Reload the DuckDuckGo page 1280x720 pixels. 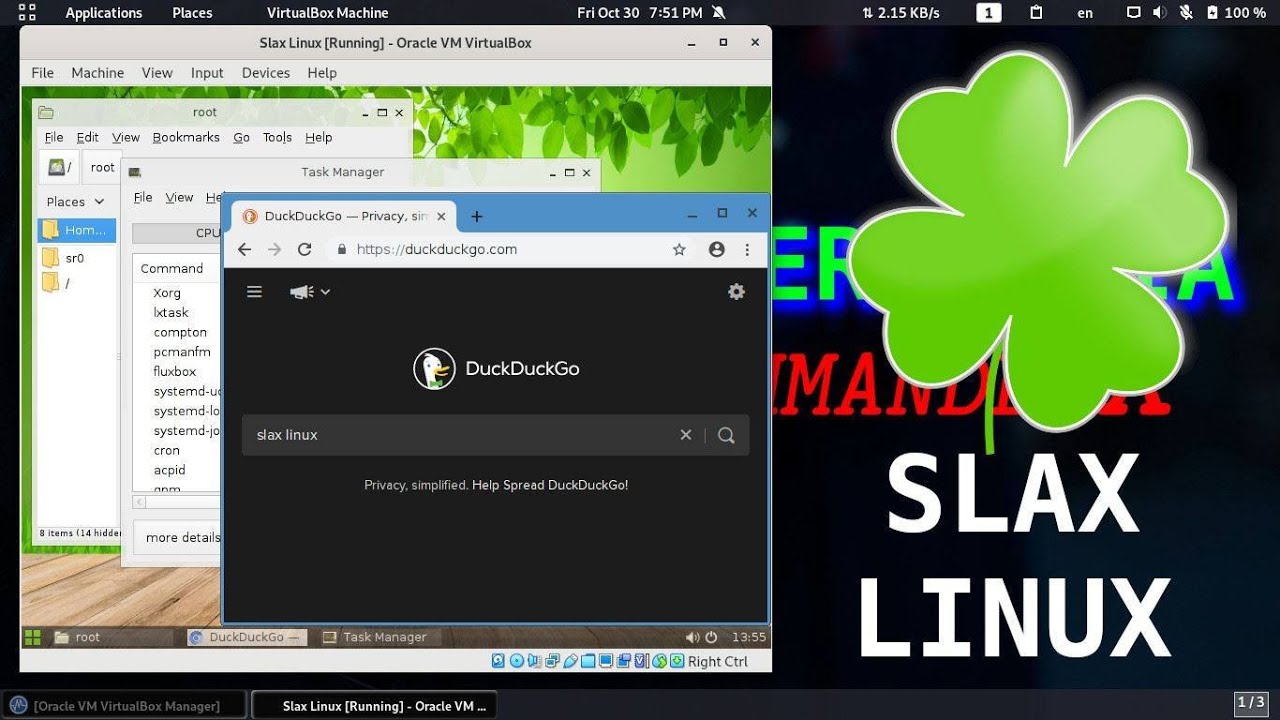coord(305,249)
